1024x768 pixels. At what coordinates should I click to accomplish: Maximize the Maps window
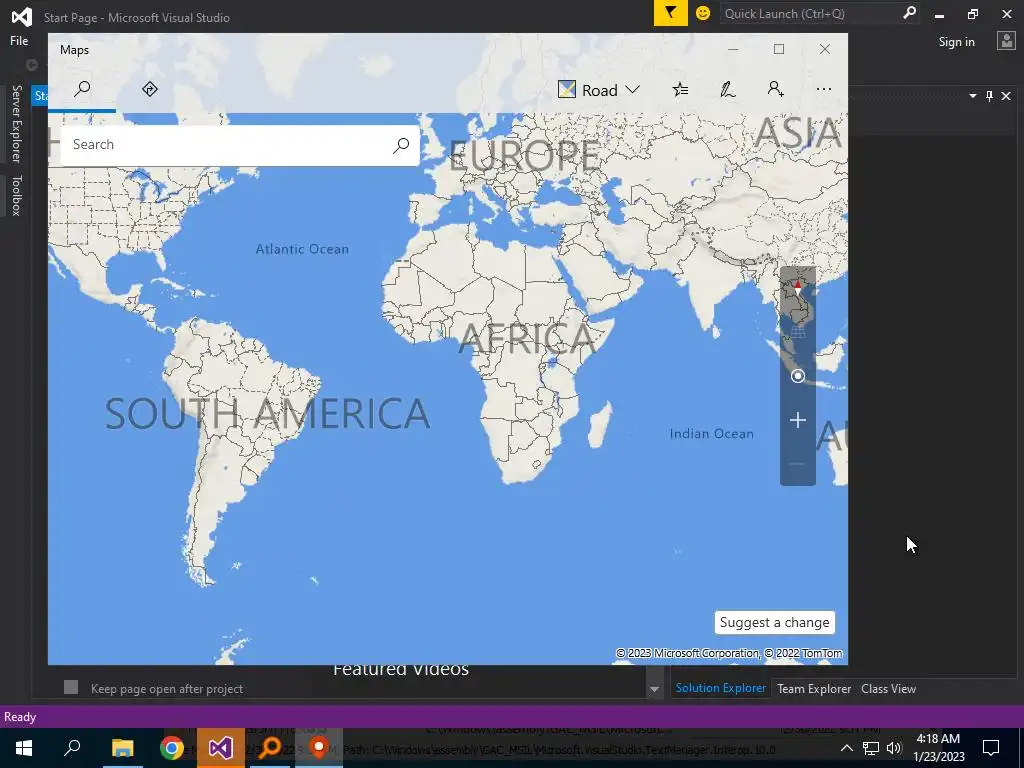778,50
